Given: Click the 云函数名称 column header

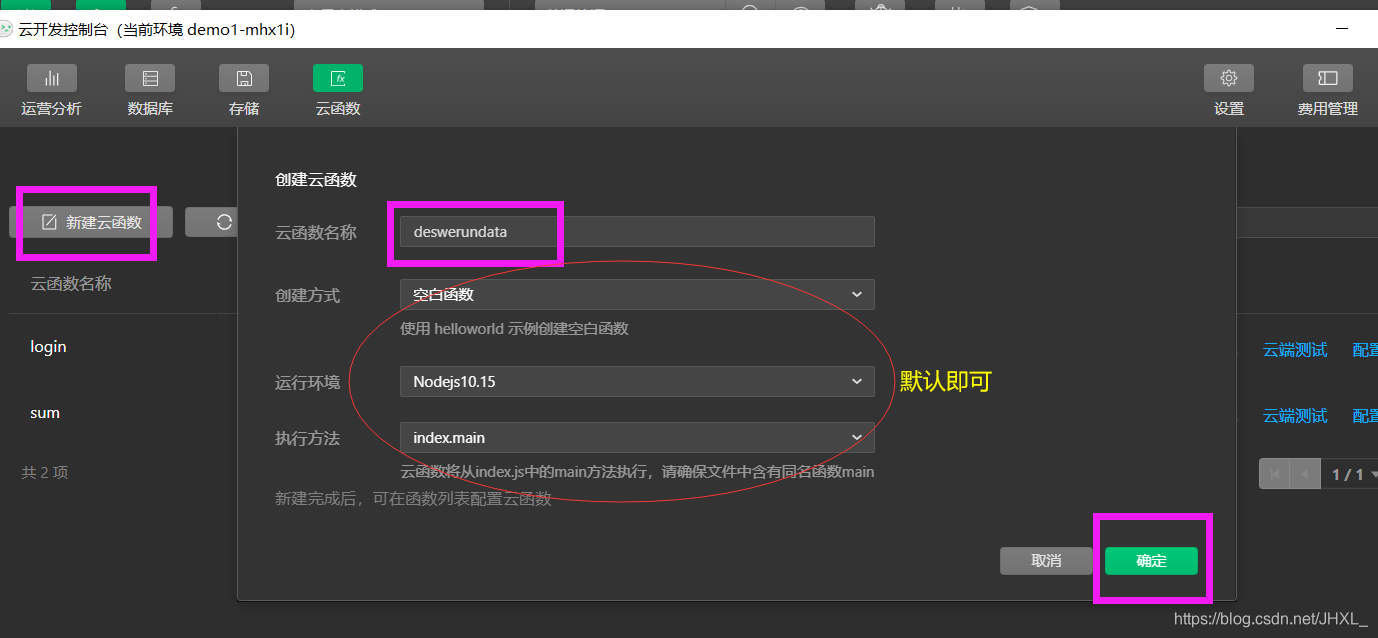Looking at the screenshot, I should point(71,284).
